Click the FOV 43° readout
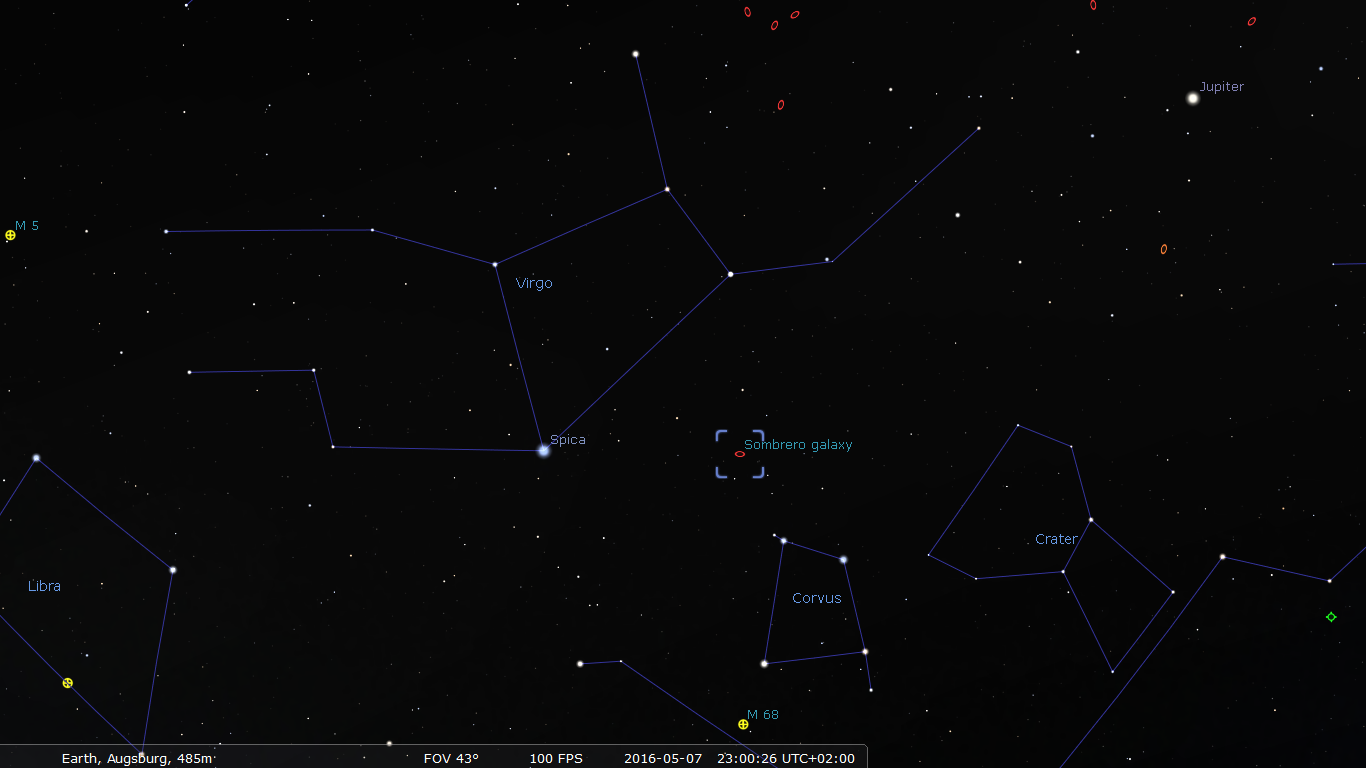This screenshot has width=1366, height=768. [x=451, y=758]
